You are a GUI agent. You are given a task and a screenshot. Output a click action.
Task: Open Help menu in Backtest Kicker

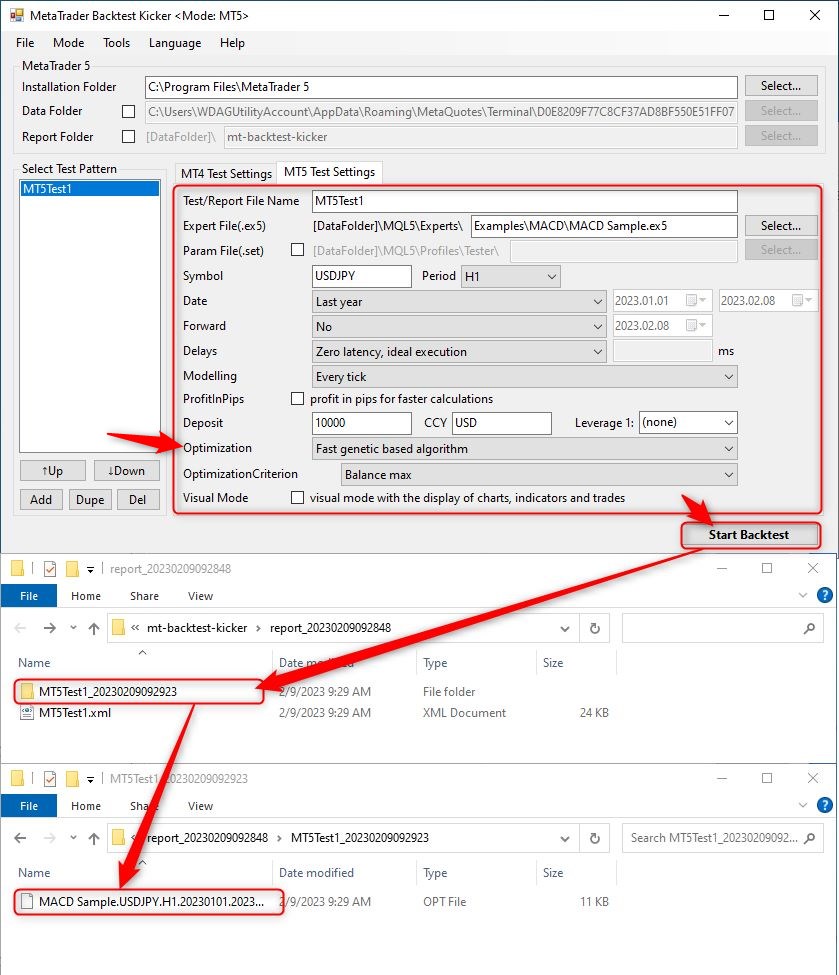coord(232,43)
